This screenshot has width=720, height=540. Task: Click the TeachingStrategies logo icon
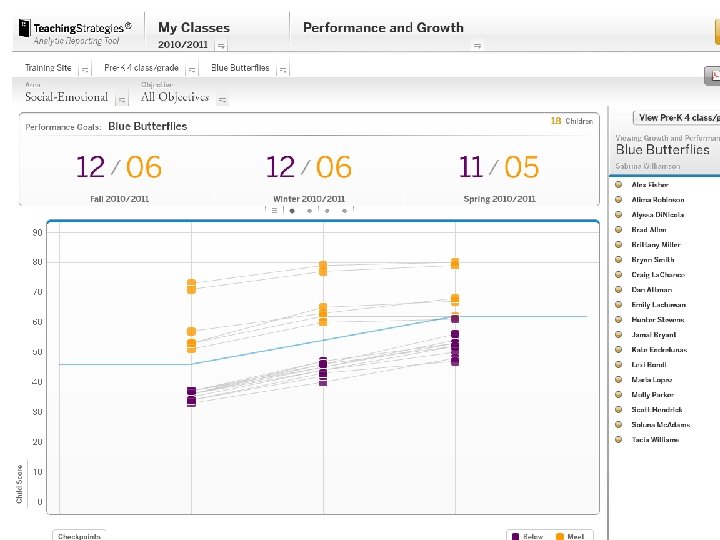pos(24,28)
